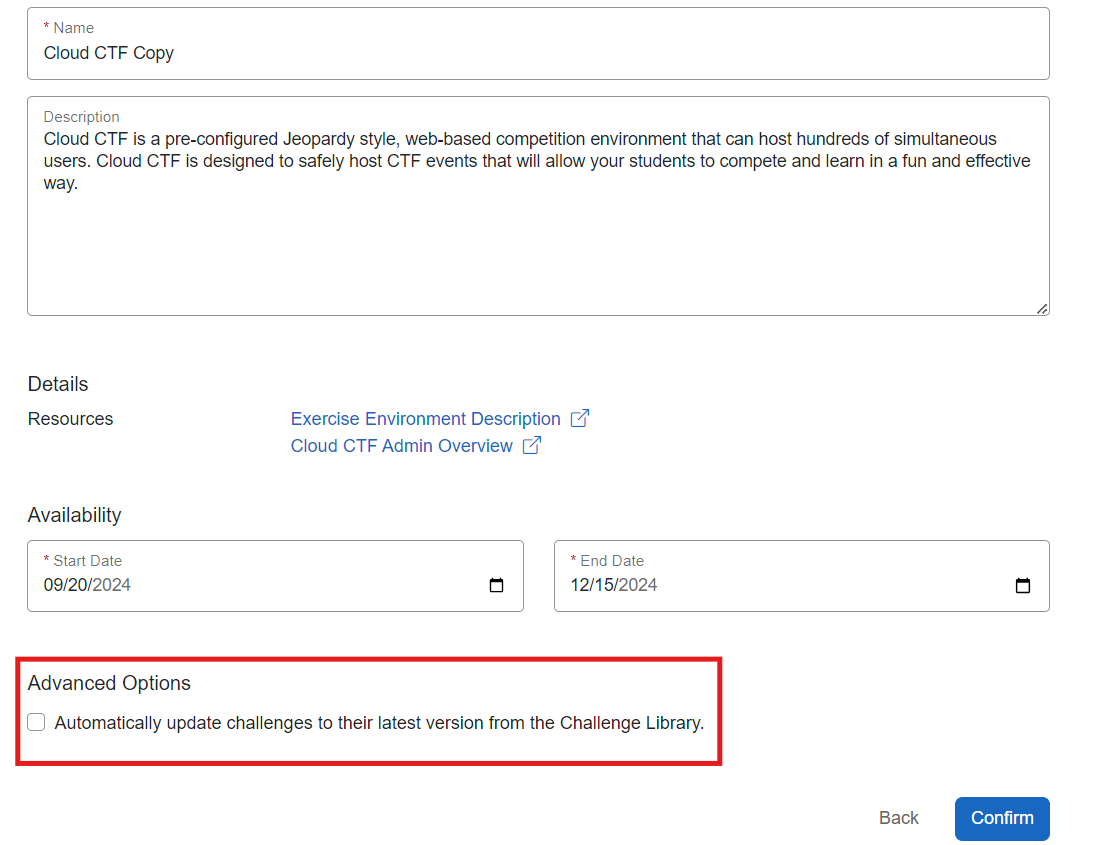Grab the Description box resize handle

pyautogui.click(x=1042, y=308)
